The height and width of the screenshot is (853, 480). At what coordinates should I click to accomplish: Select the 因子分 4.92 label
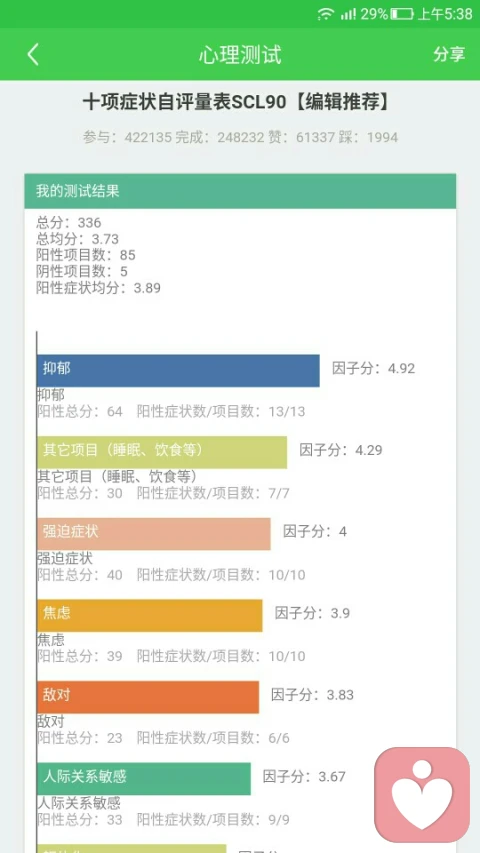click(373, 368)
